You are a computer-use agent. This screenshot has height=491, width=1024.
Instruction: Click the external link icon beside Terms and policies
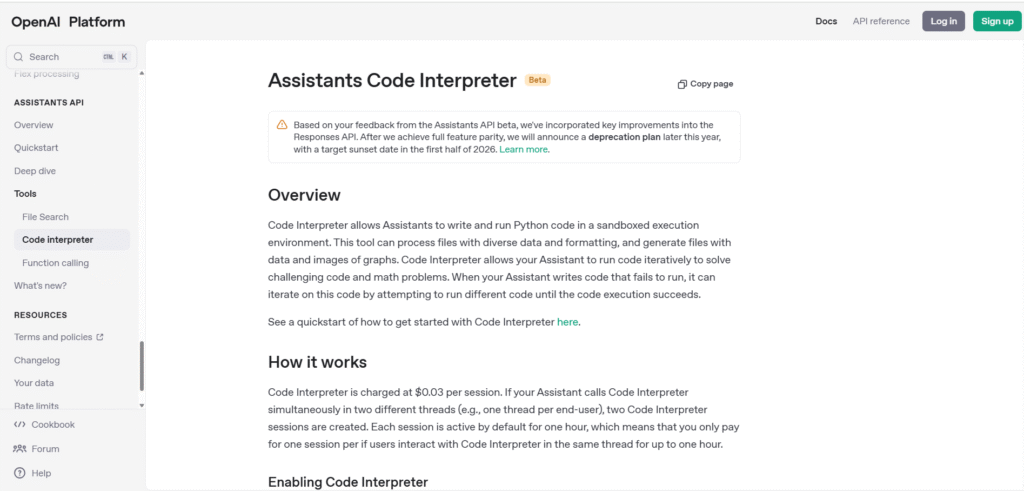[x=100, y=338]
